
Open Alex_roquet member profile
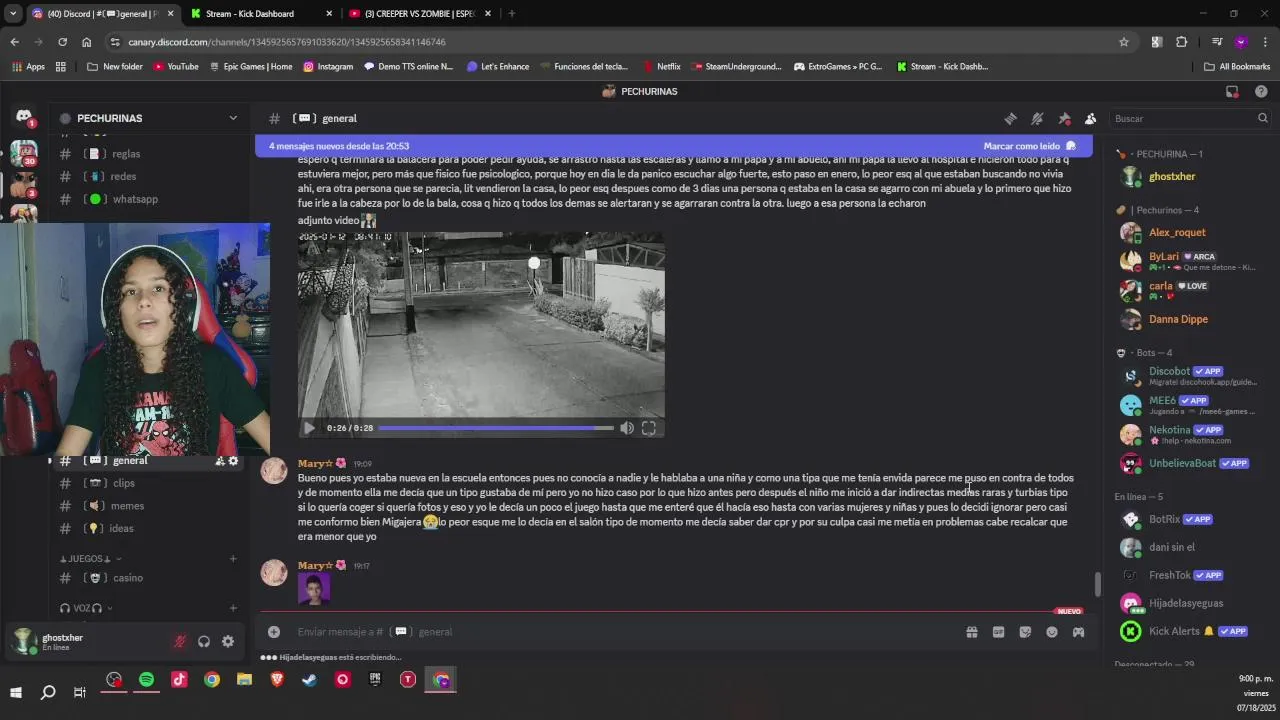(x=1190, y=232)
